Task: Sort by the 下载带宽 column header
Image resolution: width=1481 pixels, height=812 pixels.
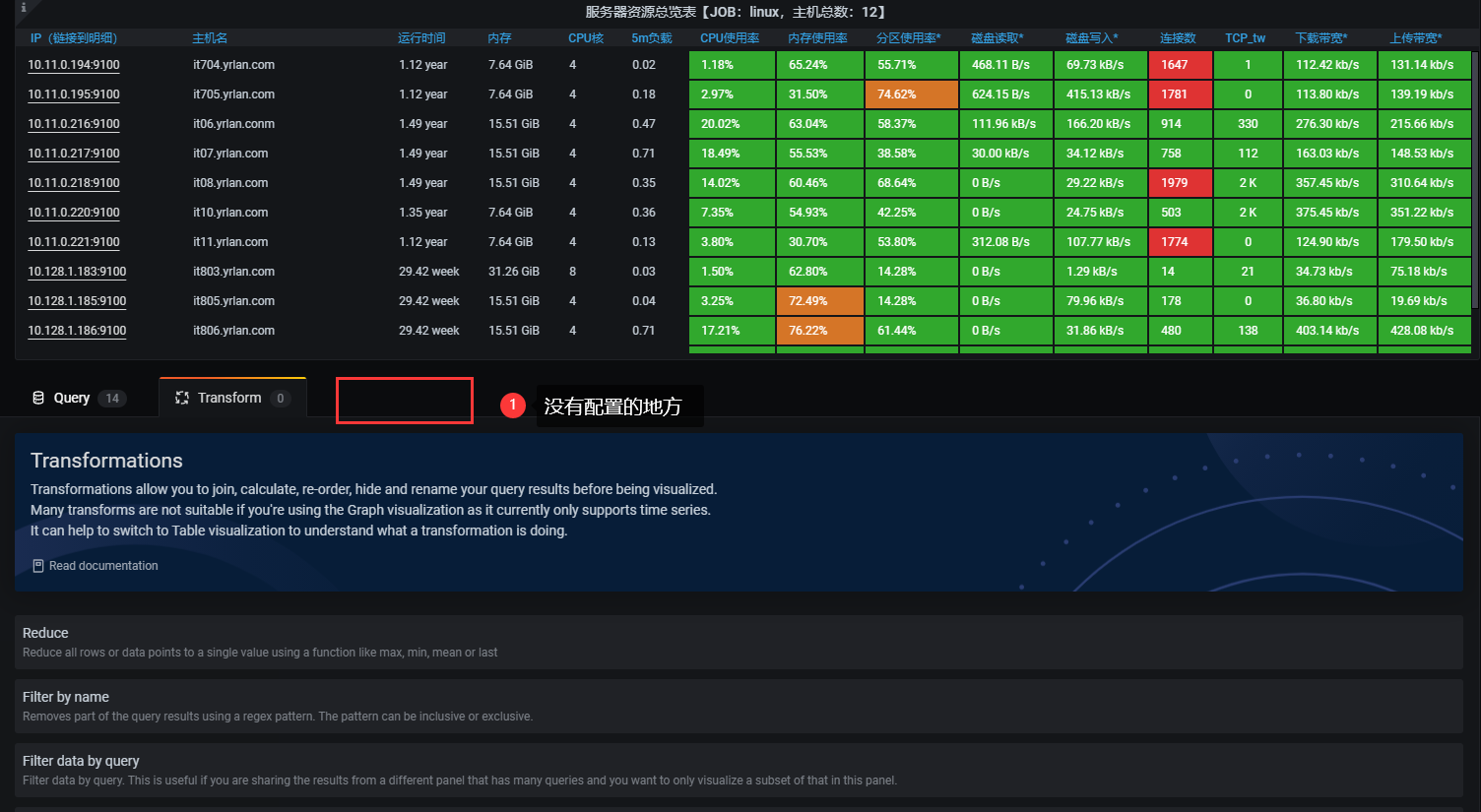Action: (x=1321, y=38)
